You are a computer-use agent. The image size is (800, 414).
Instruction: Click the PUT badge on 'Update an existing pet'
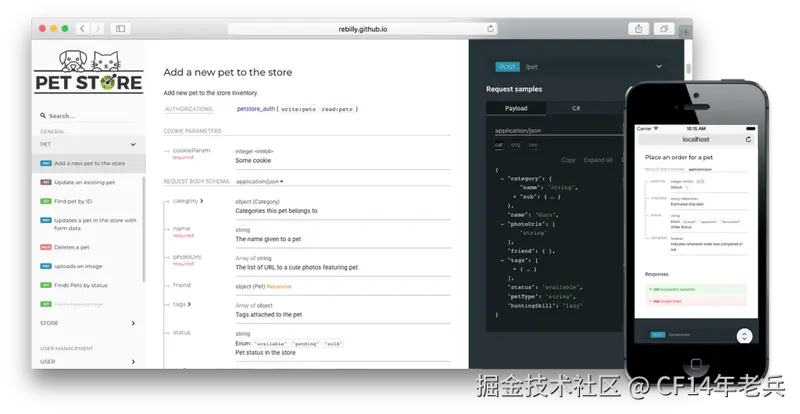(46, 182)
